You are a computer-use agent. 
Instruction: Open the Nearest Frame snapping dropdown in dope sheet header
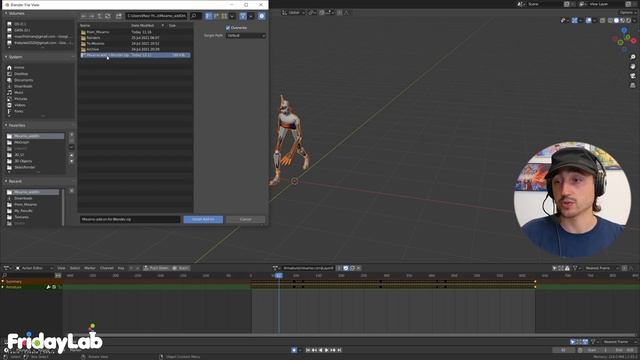point(600,268)
